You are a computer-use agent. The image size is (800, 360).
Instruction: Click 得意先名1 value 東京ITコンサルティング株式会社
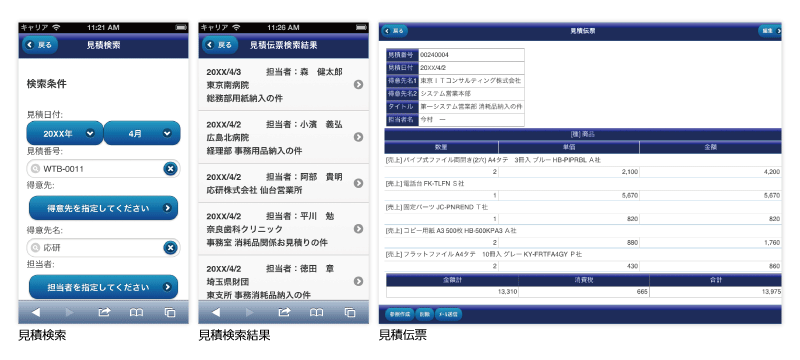tap(471, 81)
